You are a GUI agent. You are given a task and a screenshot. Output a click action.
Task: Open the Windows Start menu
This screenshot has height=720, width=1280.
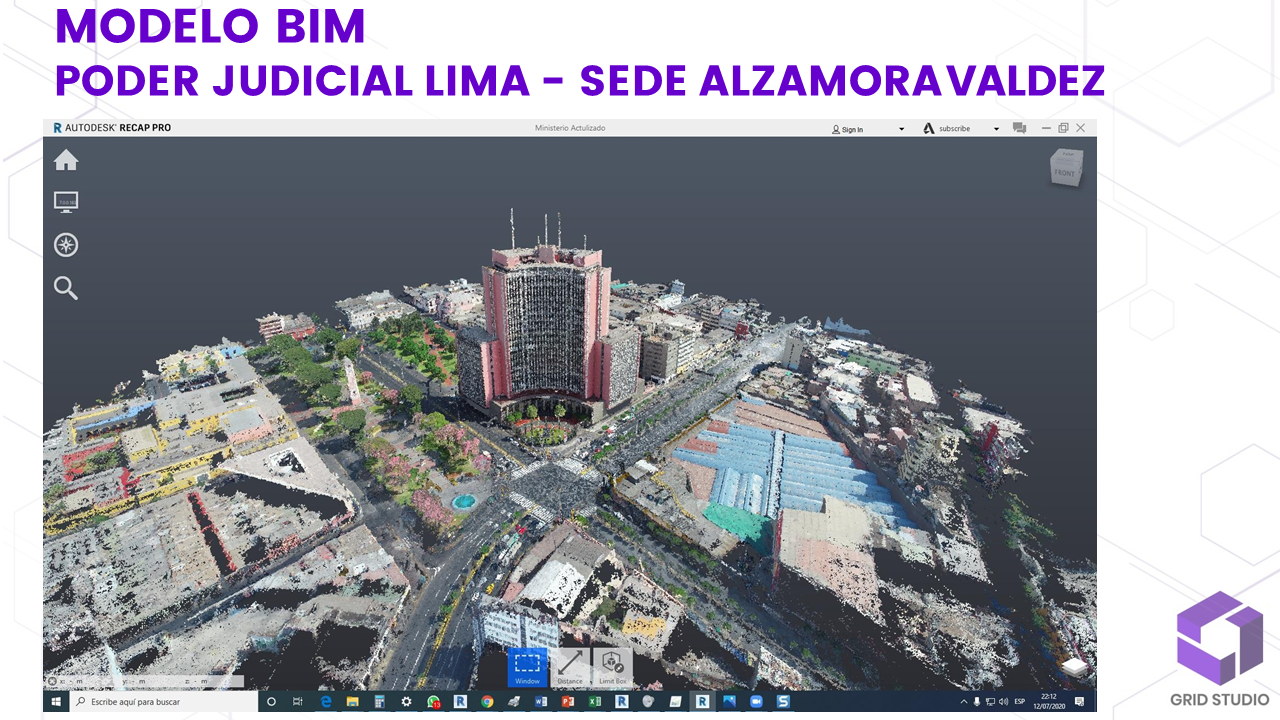tap(57, 702)
